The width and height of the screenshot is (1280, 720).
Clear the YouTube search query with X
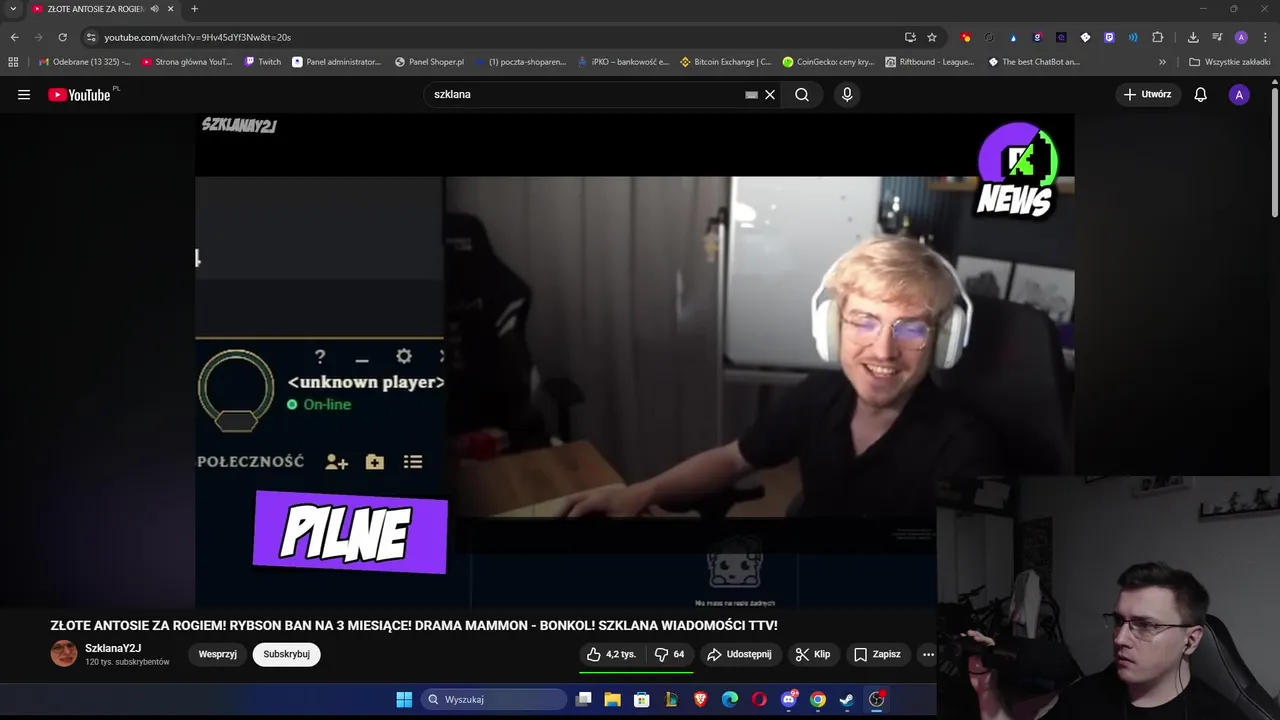point(770,95)
